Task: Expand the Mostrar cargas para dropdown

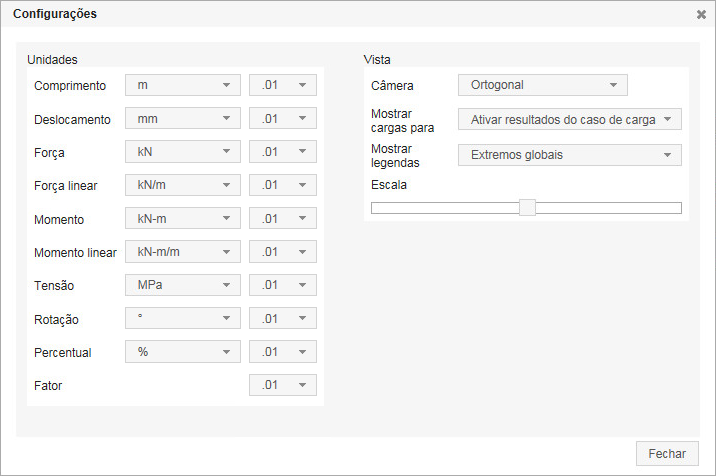Action: click(570, 119)
